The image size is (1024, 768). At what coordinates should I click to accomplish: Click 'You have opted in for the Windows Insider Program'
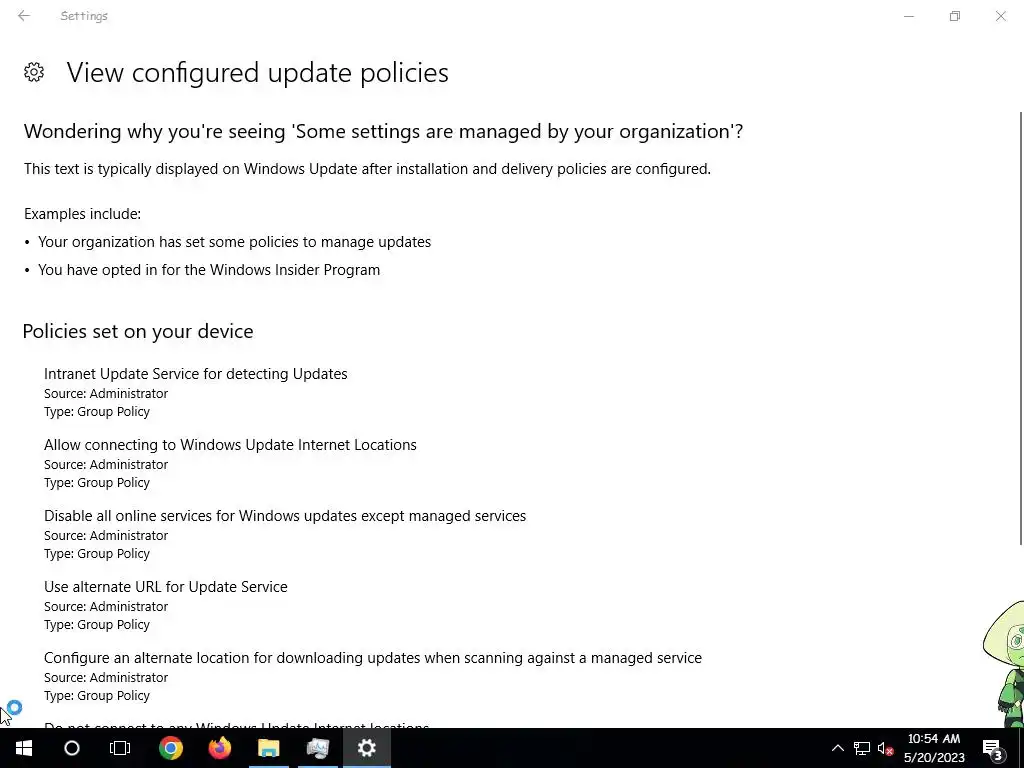click(x=209, y=270)
